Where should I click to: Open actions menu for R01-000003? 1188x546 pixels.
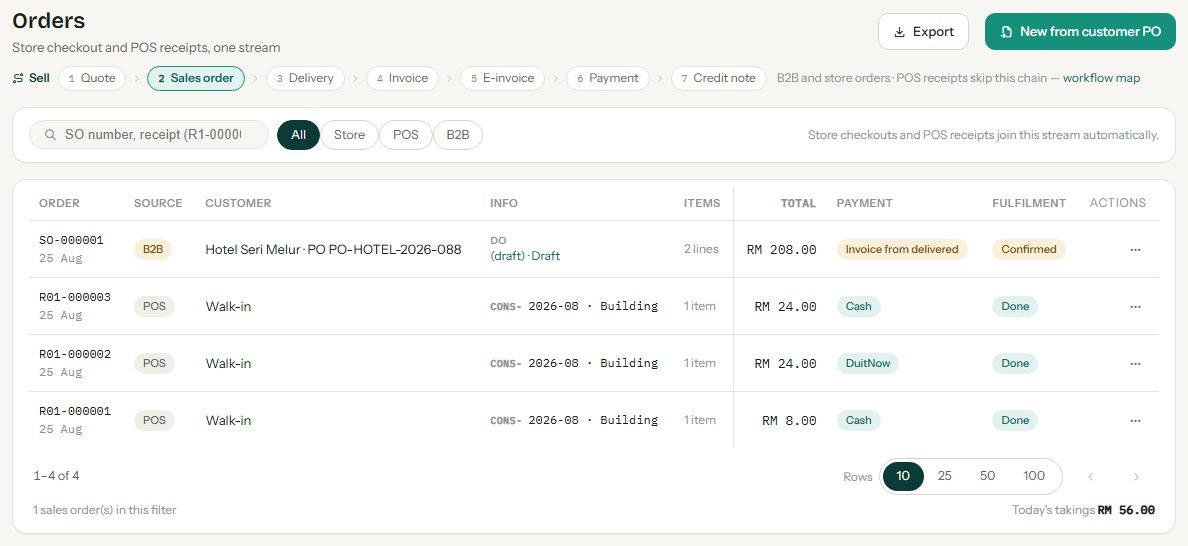point(1135,307)
